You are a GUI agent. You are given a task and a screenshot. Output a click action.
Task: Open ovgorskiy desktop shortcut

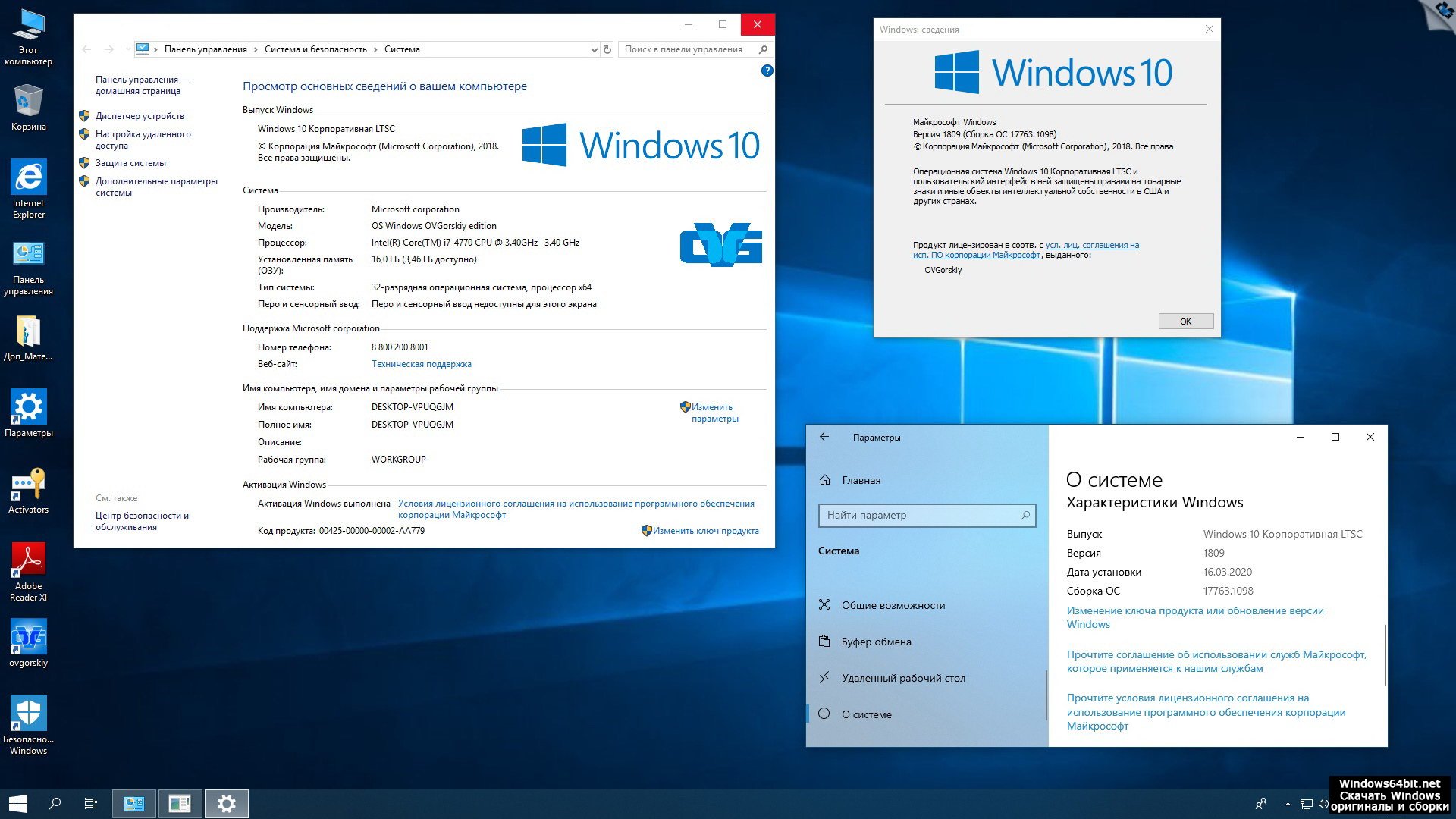tap(28, 638)
